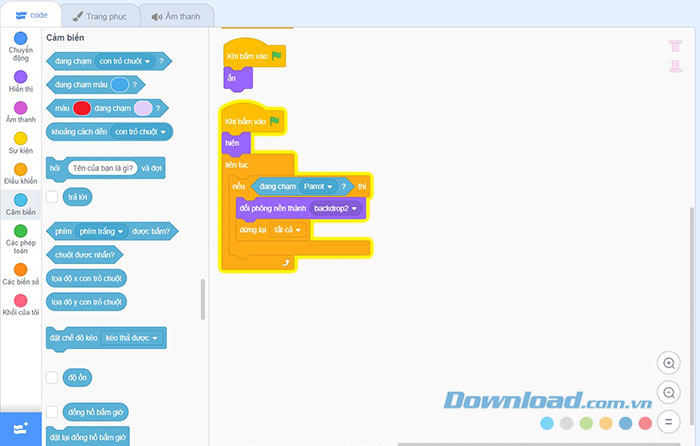Reset workspace zoom with the equals button
This screenshot has height=446, width=700.
click(x=669, y=421)
